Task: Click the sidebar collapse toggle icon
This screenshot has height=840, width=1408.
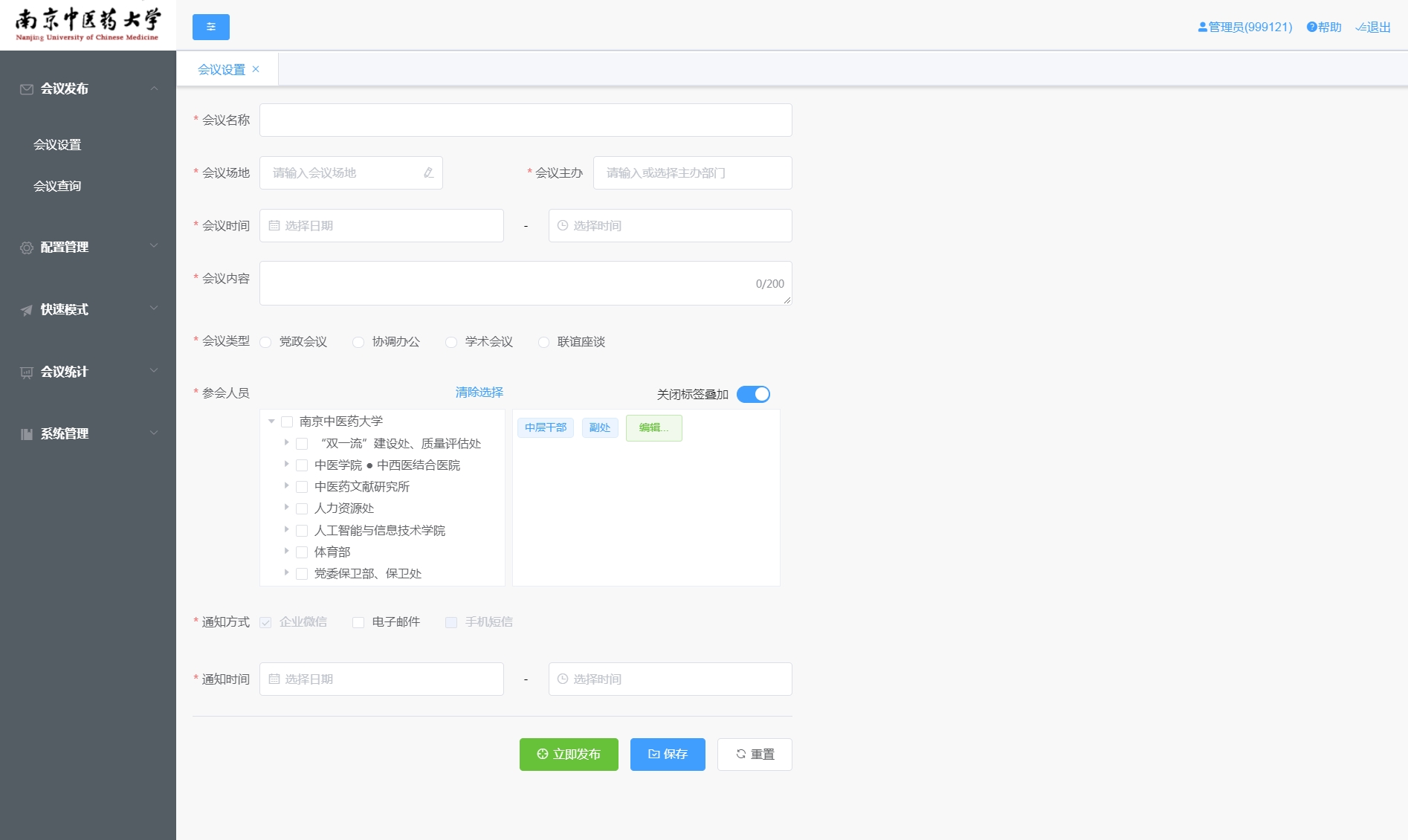Action: (211, 27)
